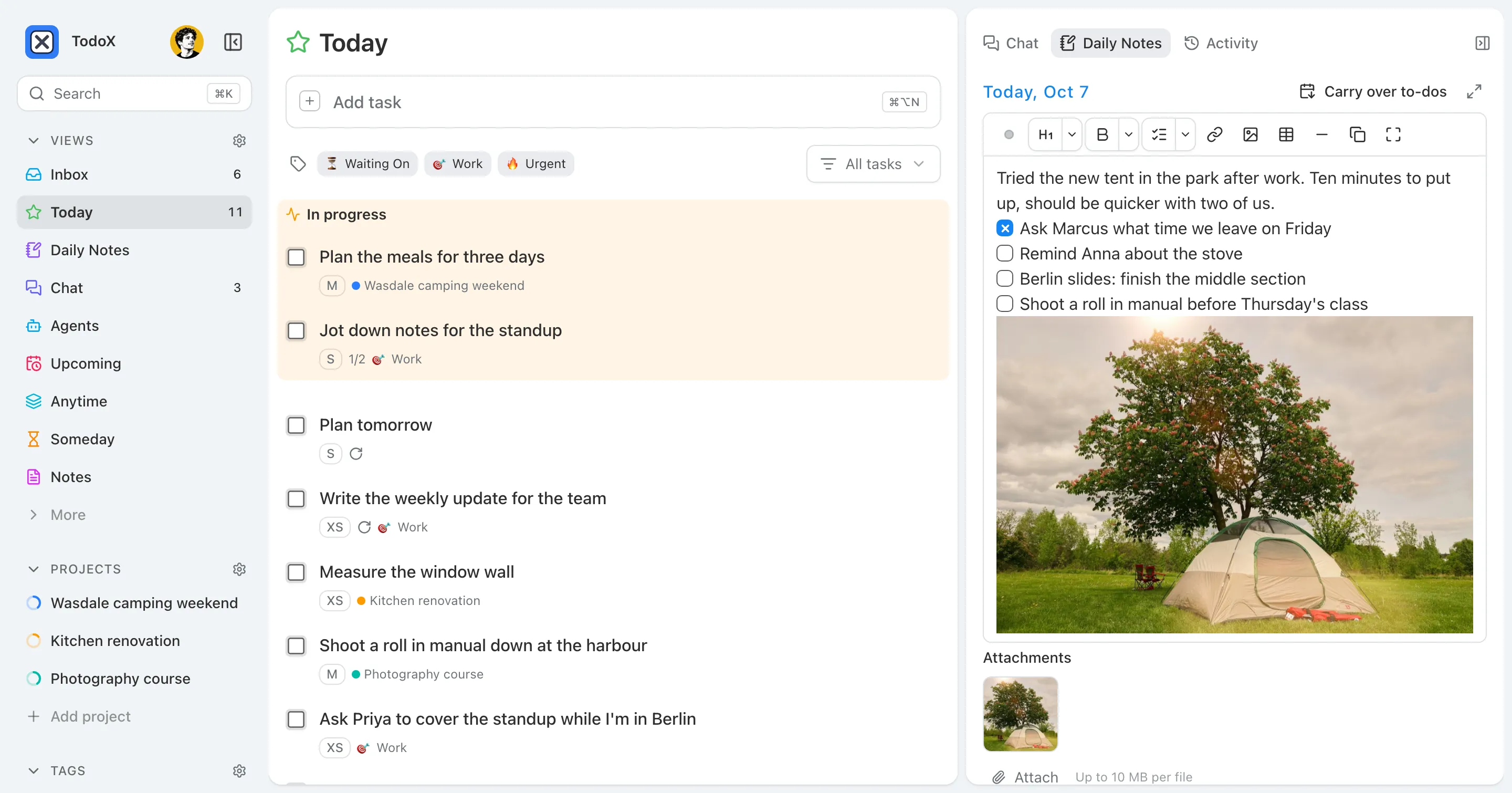Toggle fullscreen editor mode icon

(x=1393, y=134)
